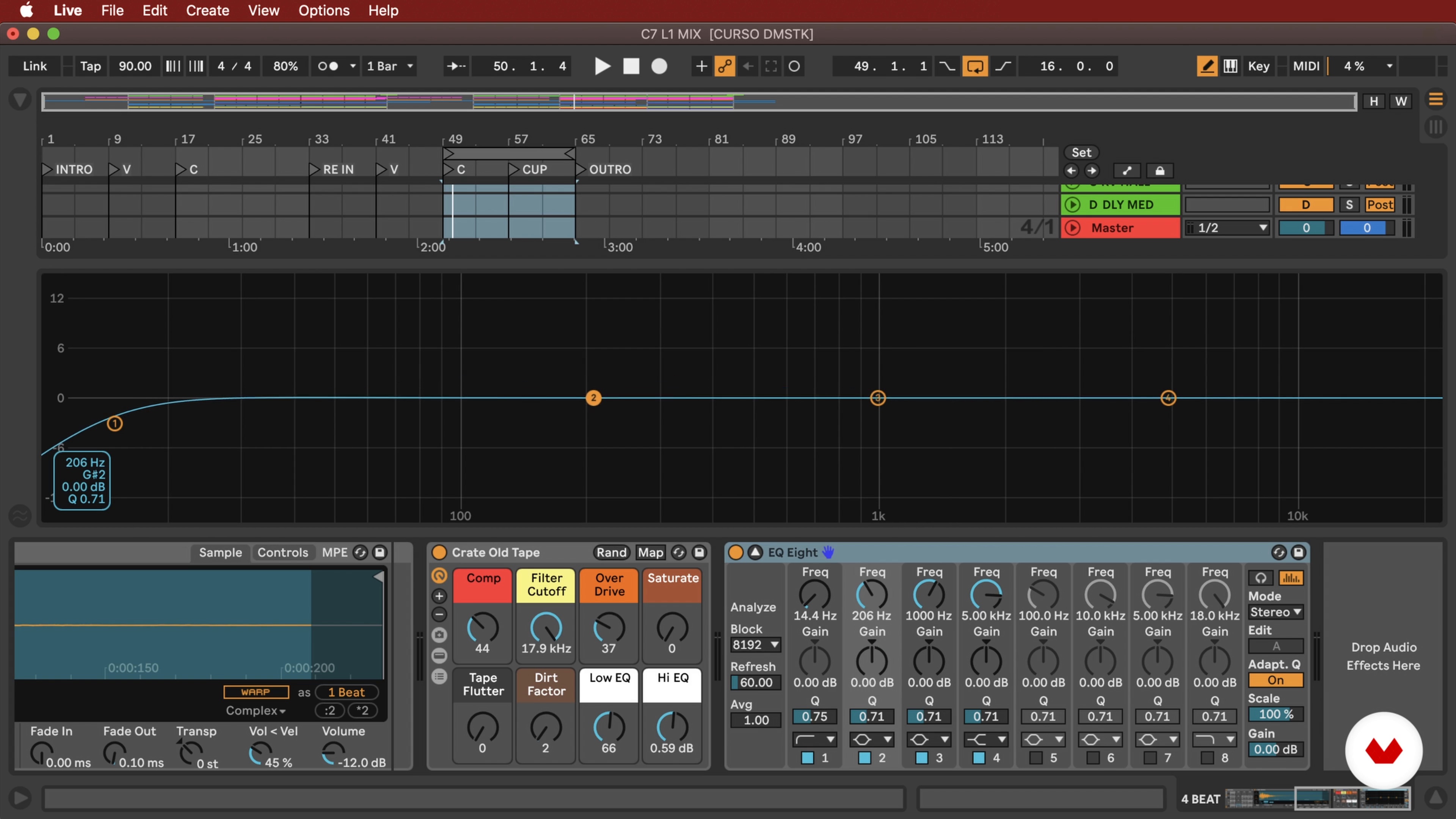Viewport: 1456px width, 819px height.
Task: Switch to the Controls tab
Action: [x=282, y=552]
